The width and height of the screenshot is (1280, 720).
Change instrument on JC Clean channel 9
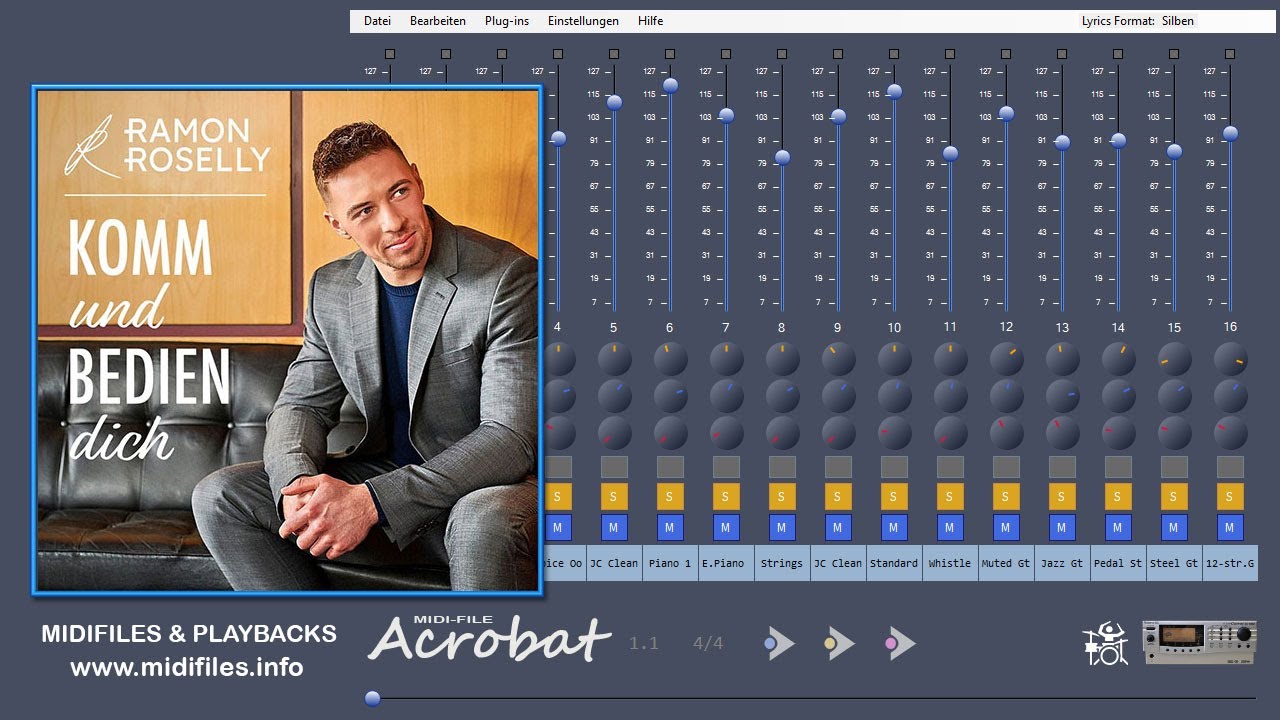tap(838, 563)
